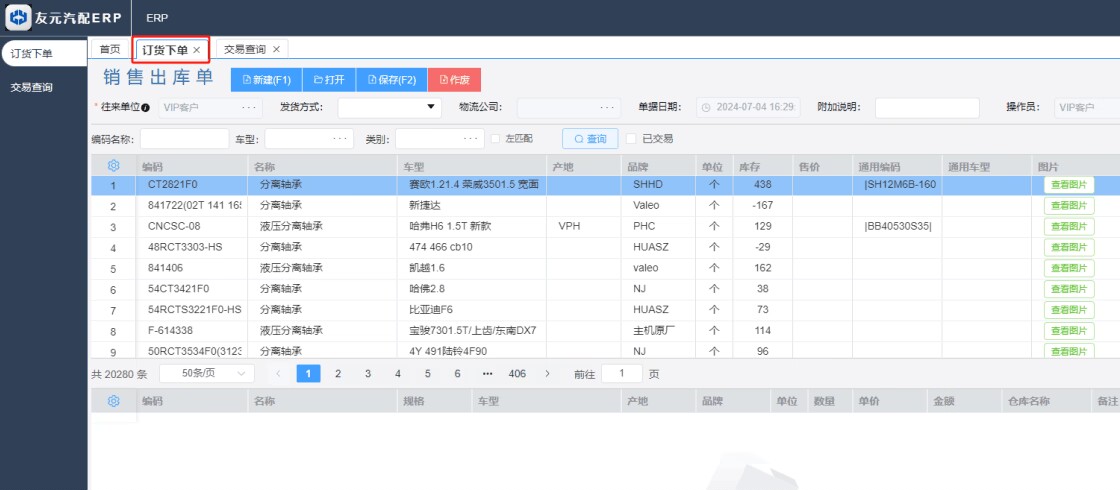Select the row with code 54RCTS3221F0-HS
The image size is (1120, 490).
tap(604, 310)
